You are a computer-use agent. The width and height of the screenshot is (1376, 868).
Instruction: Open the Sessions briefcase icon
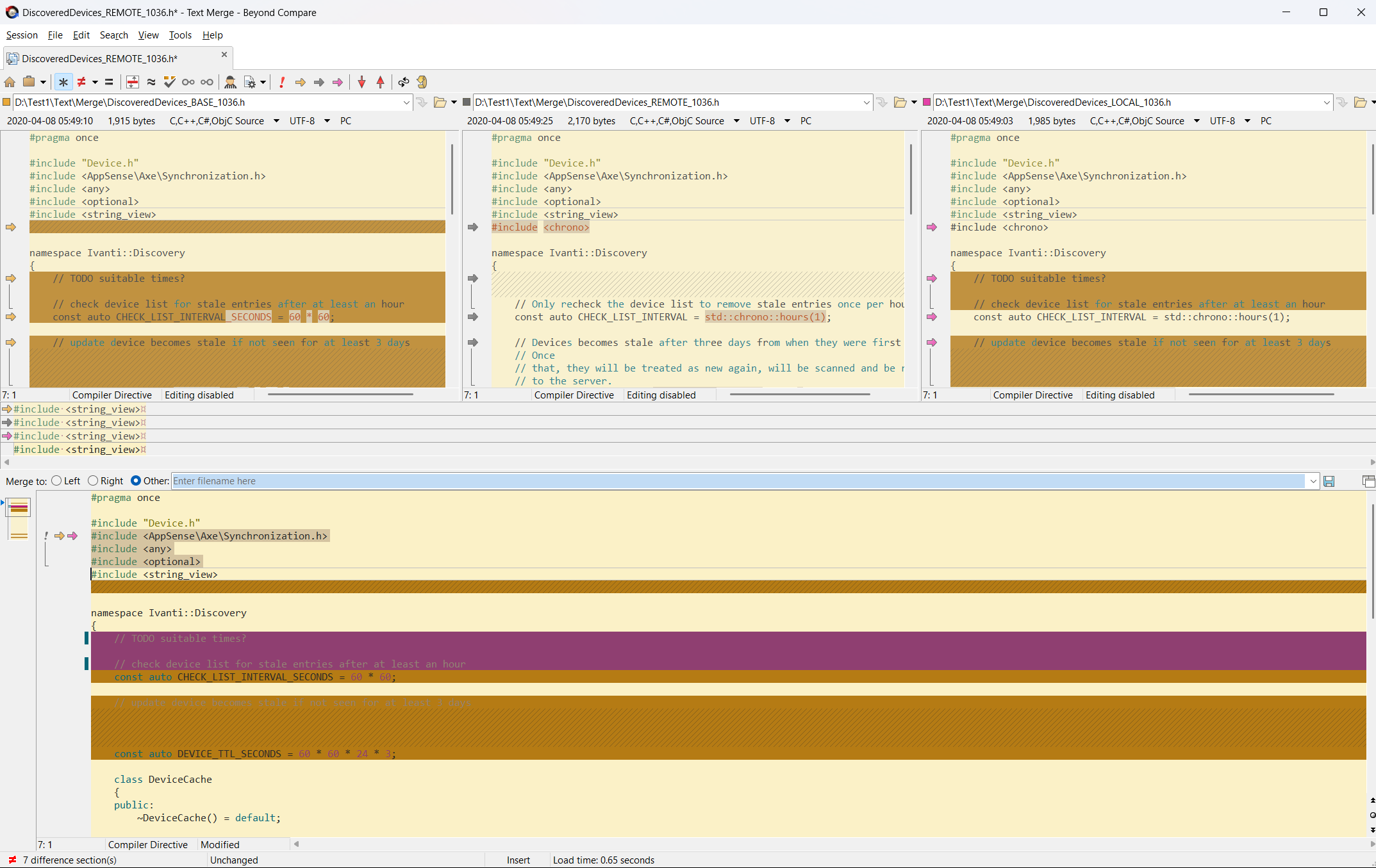(29, 82)
